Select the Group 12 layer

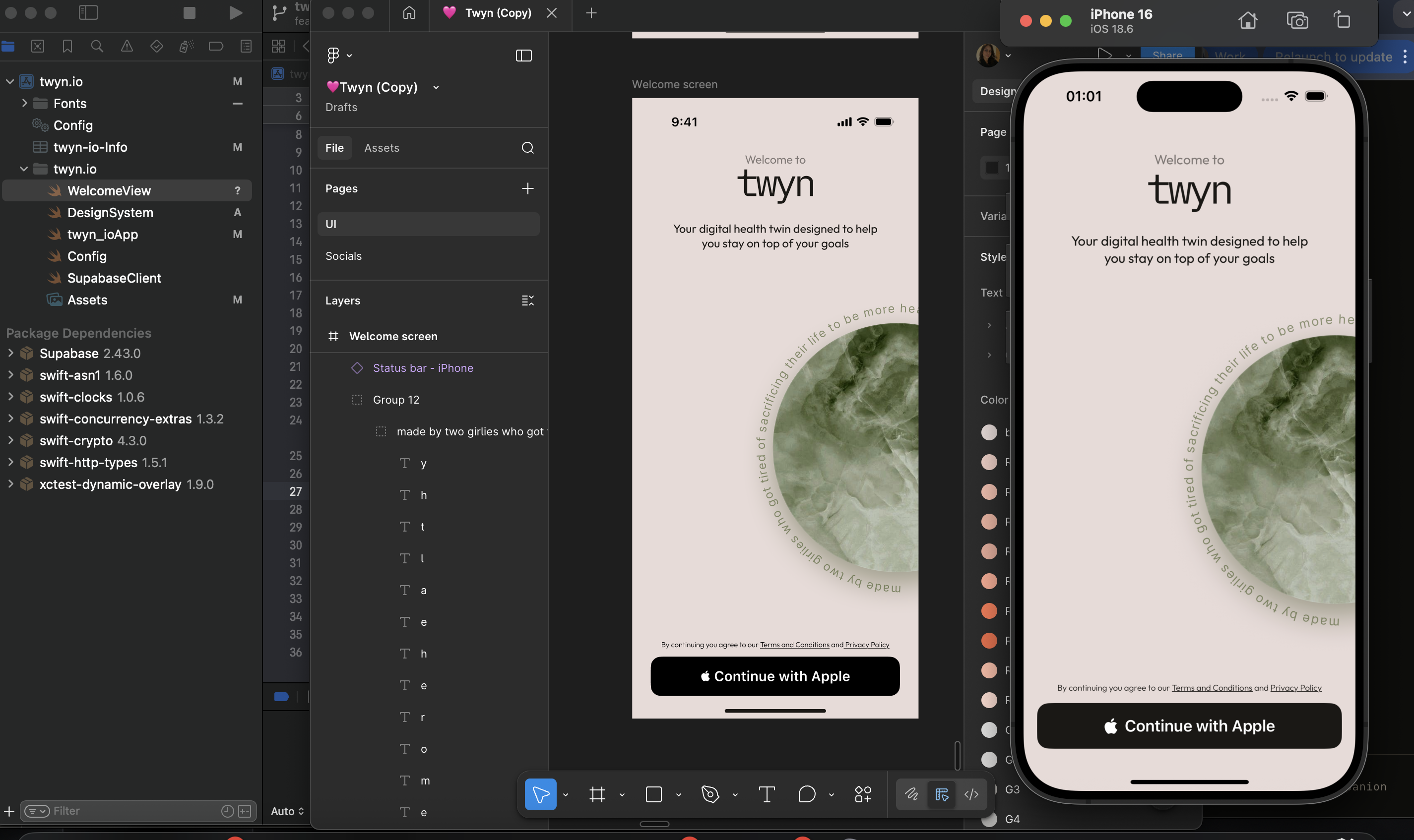pyautogui.click(x=396, y=400)
